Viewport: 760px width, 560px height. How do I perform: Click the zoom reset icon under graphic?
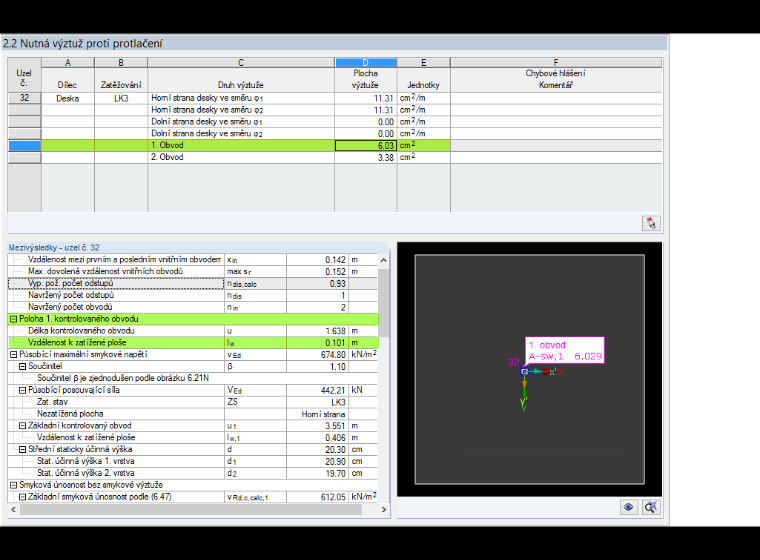[650, 507]
